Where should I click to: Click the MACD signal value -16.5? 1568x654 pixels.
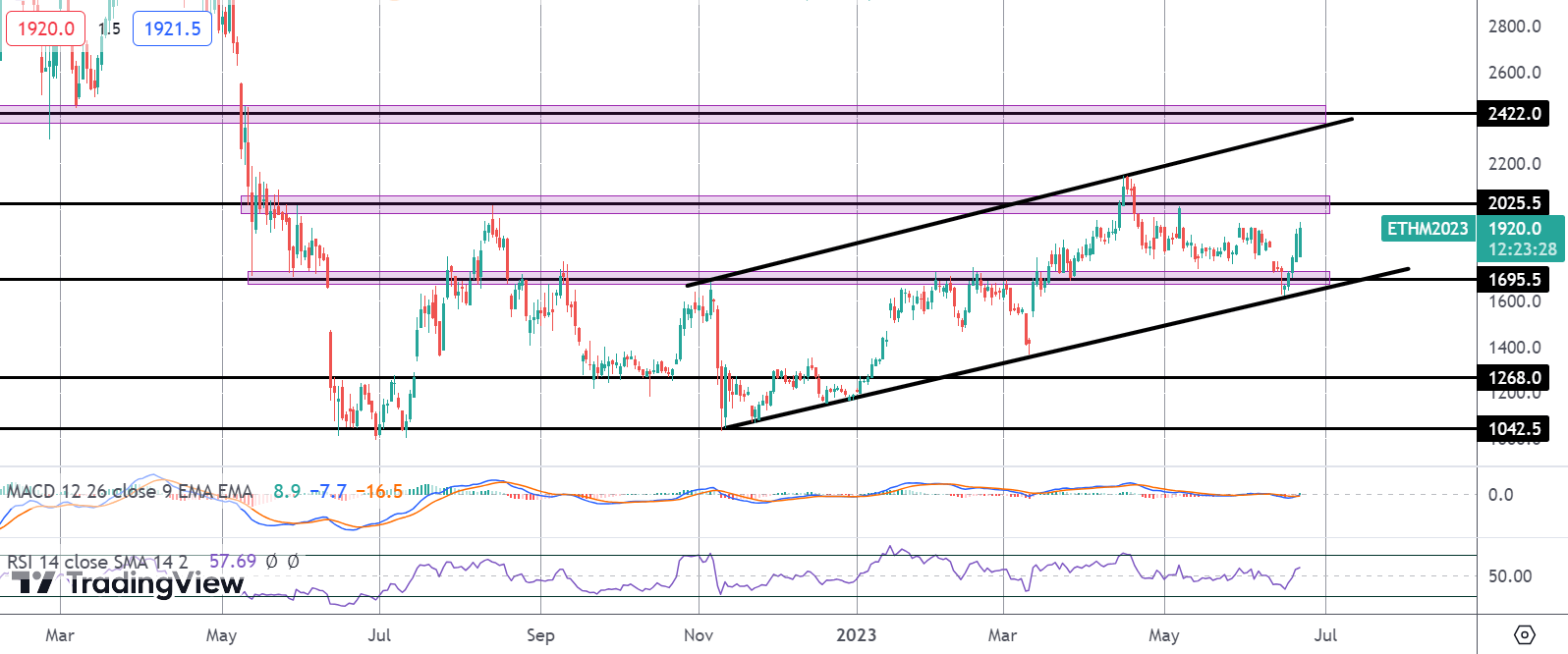(x=379, y=491)
